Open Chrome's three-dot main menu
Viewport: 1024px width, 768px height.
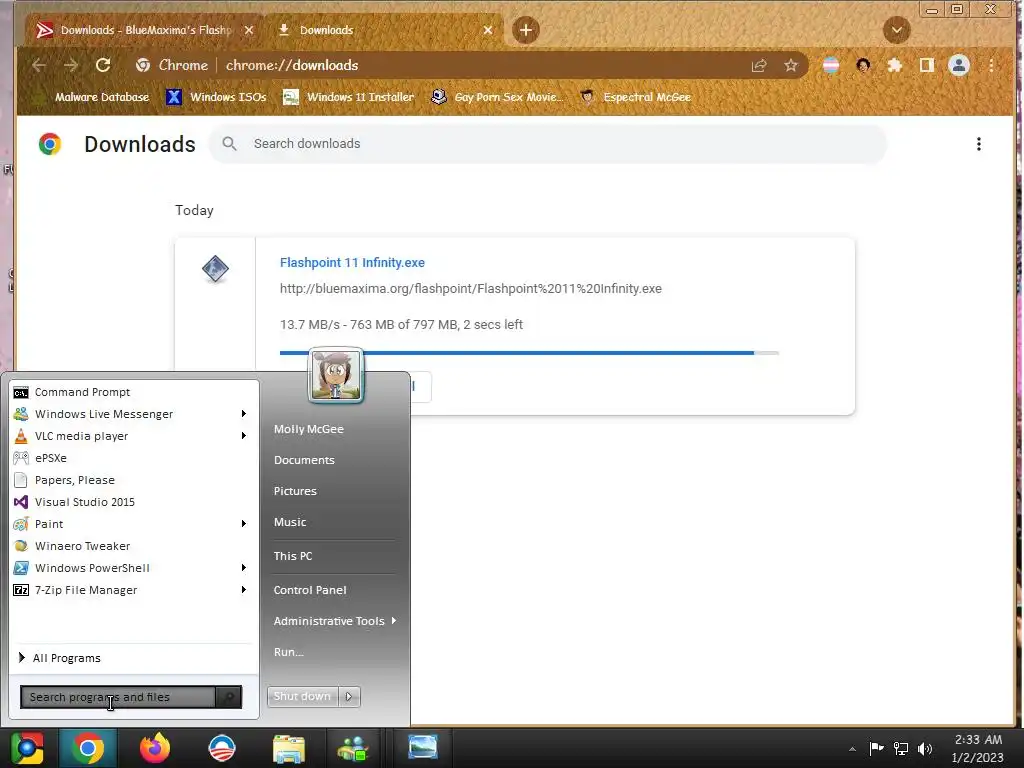coord(991,65)
